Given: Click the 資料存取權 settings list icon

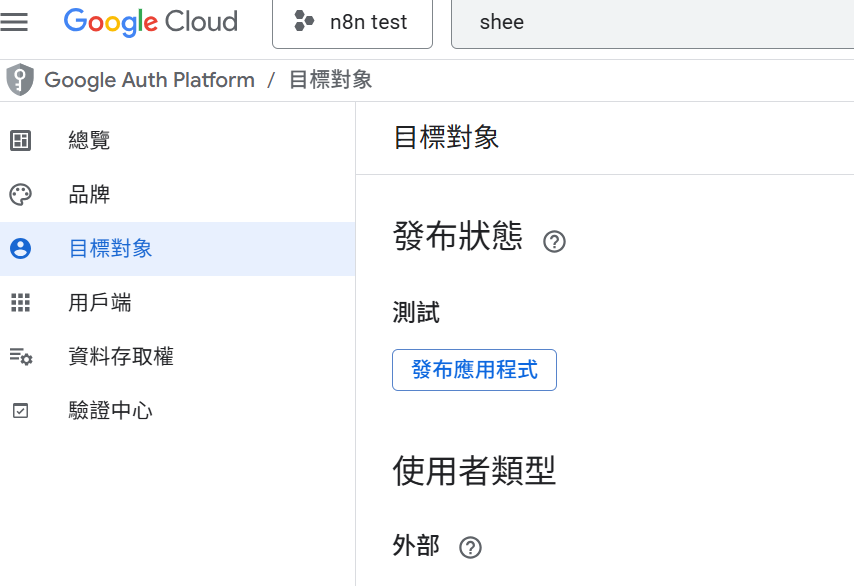Looking at the screenshot, I should pyautogui.click(x=20, y=357).
